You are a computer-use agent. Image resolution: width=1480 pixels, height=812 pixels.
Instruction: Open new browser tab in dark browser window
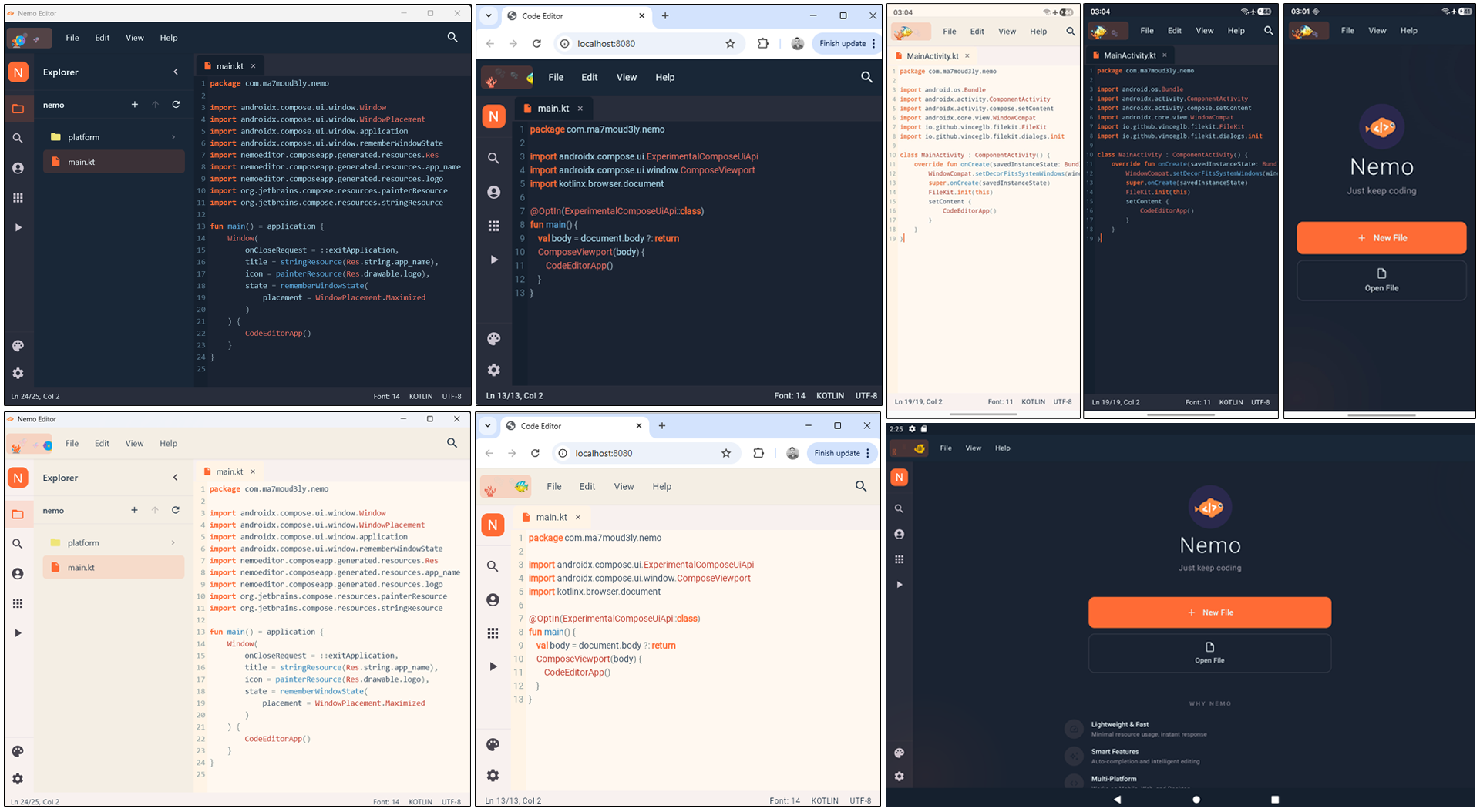point(665,15)
